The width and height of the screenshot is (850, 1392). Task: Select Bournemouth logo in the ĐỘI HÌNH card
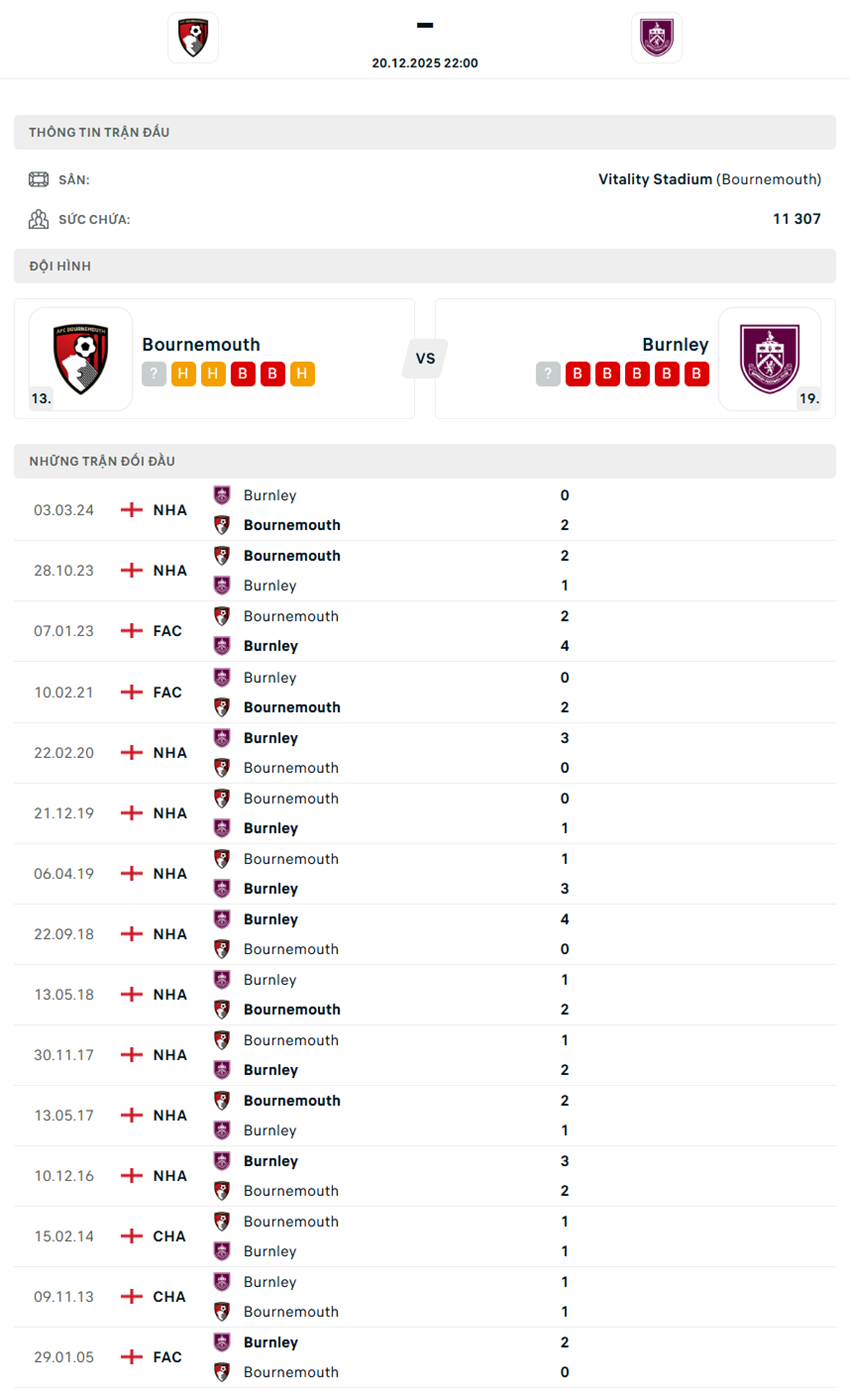(x=80, y=358)
